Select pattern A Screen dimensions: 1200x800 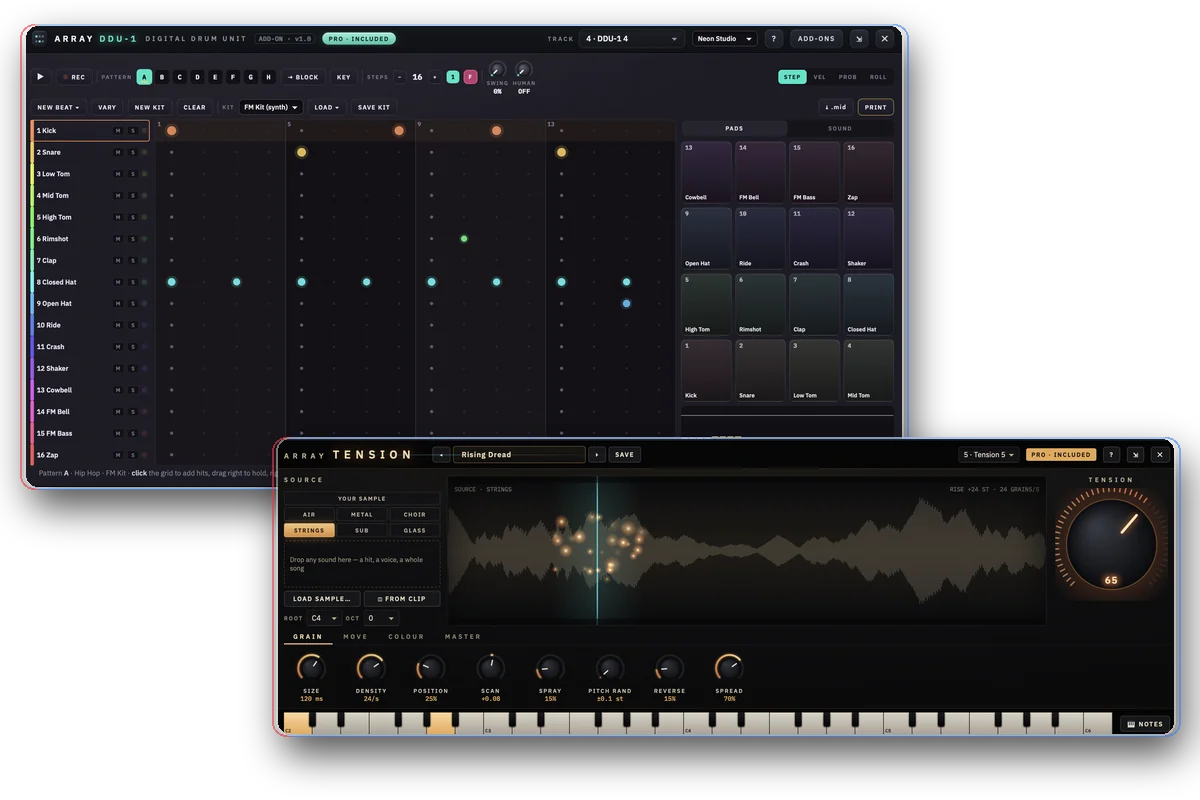[144, 77]
